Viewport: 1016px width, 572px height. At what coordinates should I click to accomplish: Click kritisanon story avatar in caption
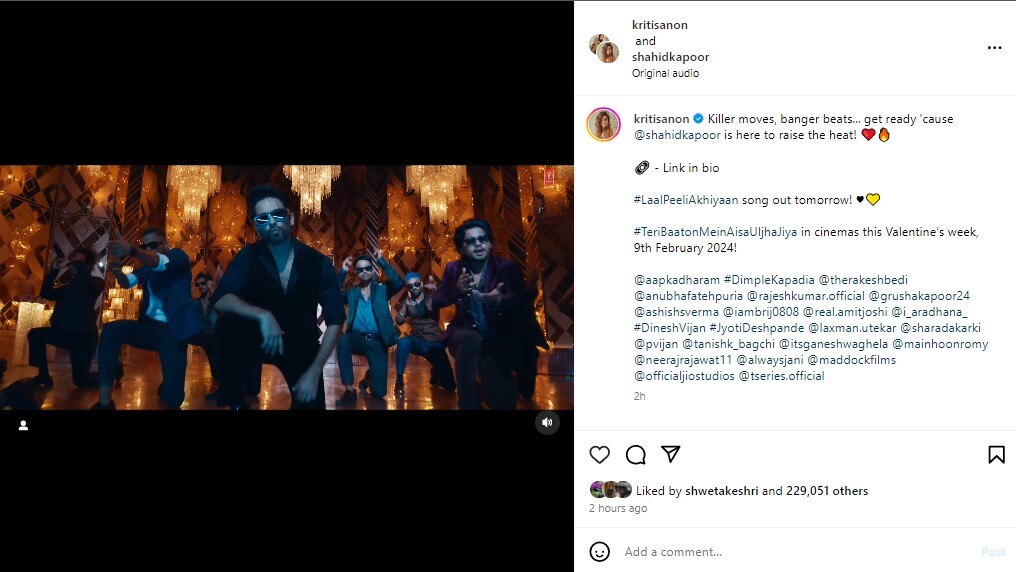603,124
